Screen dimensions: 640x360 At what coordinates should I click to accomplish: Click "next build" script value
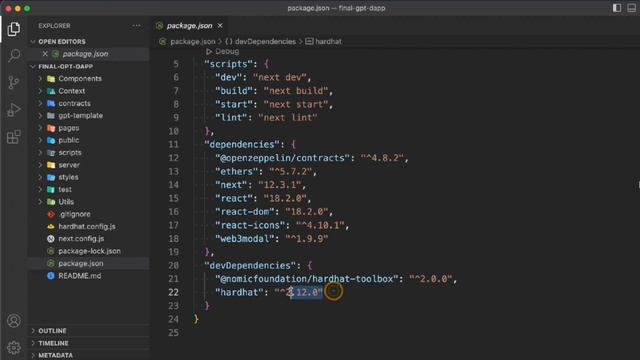(296, 91)
